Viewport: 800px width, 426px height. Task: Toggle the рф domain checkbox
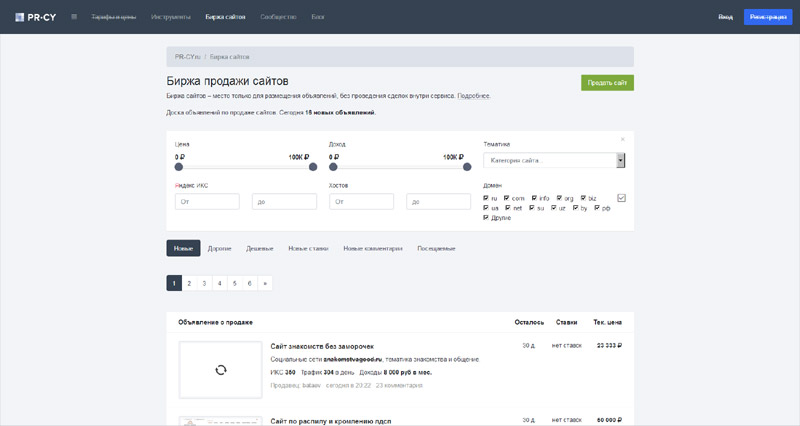click(597, 208)
